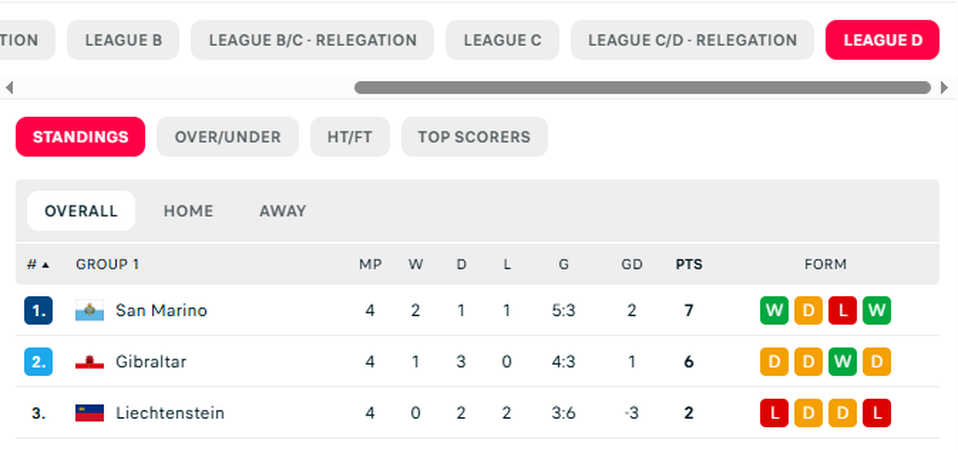The height and width of the screenshot is (450, 958).
Task: Click San Marino's red L form badge
Action: pos(842,311)
